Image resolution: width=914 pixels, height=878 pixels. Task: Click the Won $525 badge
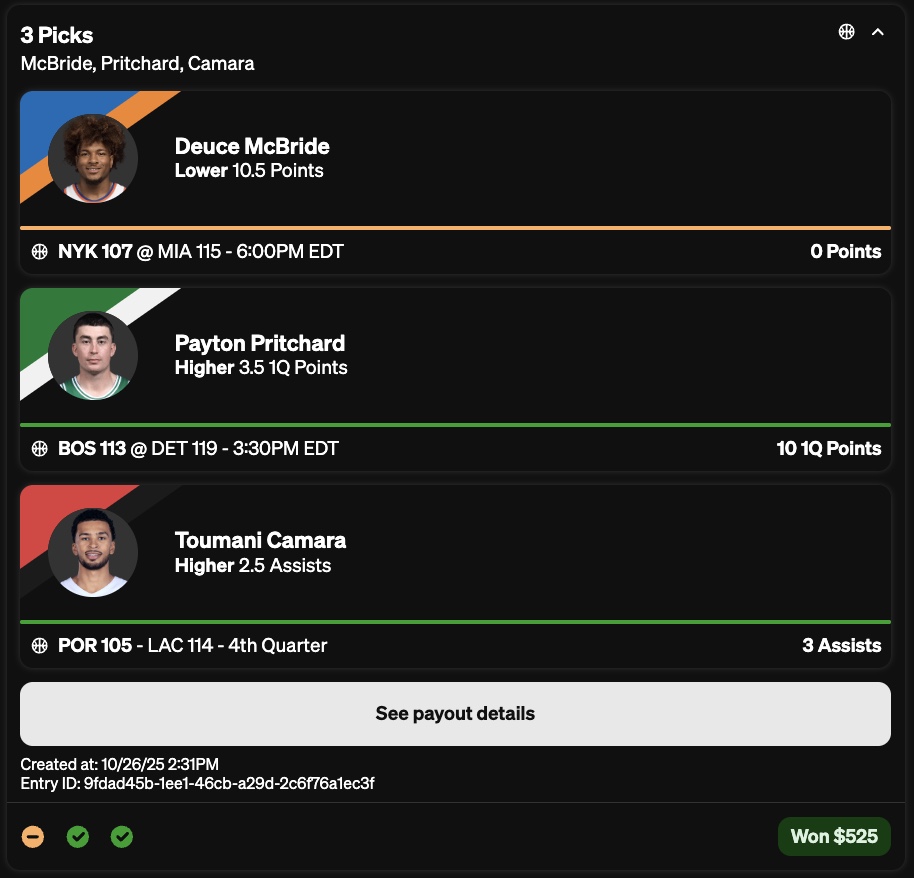coord(834,836)
